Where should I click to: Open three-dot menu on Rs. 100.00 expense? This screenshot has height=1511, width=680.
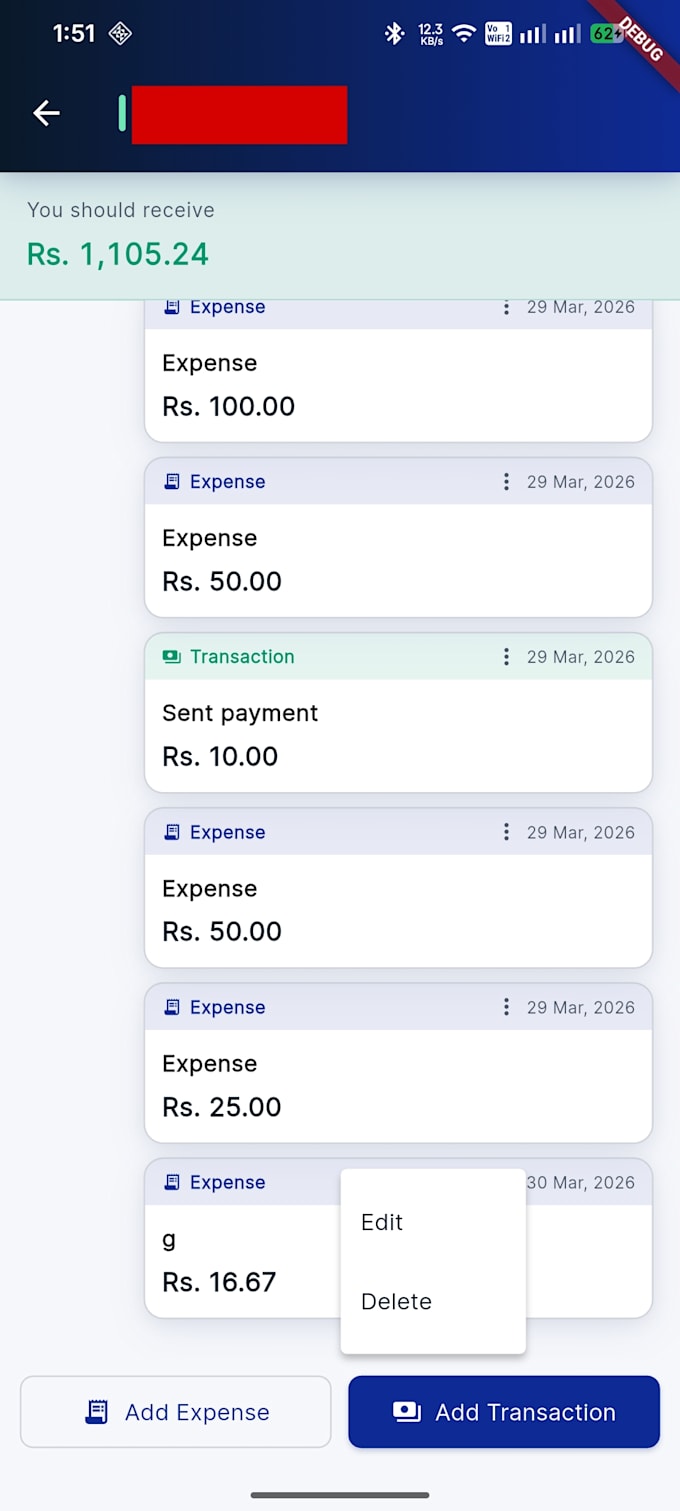(x=506, y=307)
